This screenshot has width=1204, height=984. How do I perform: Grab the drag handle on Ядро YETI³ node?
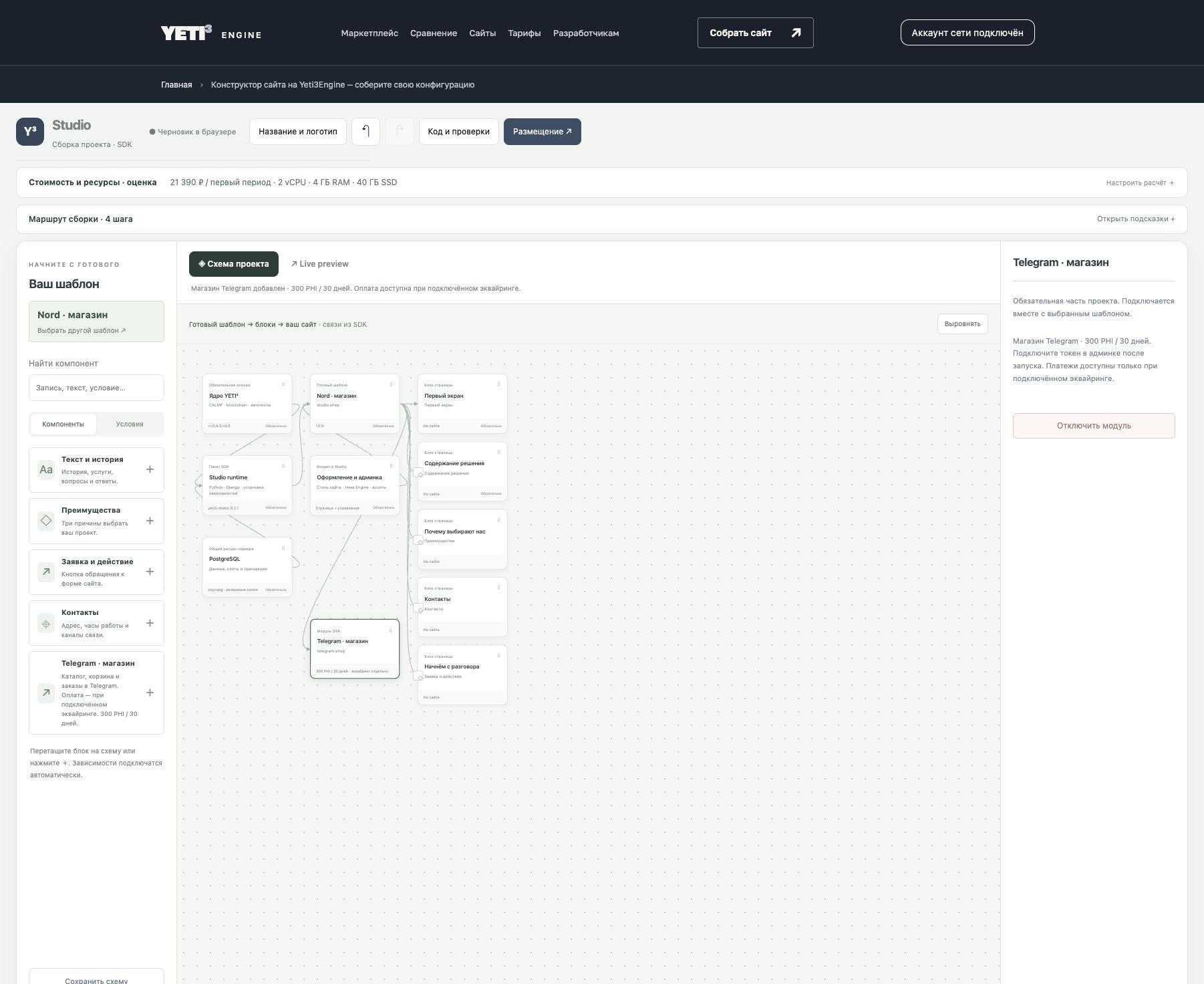click(283, 384)
